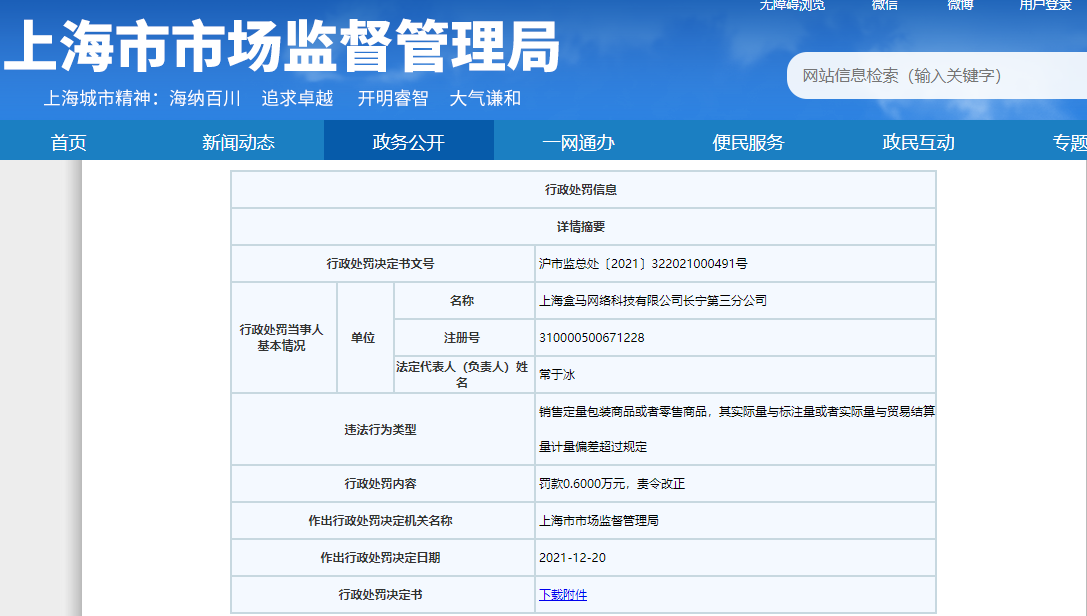Viewport: 1087px width, 616px height.
Task: Click the 名称 label cell
Action: tap(462, 301)
